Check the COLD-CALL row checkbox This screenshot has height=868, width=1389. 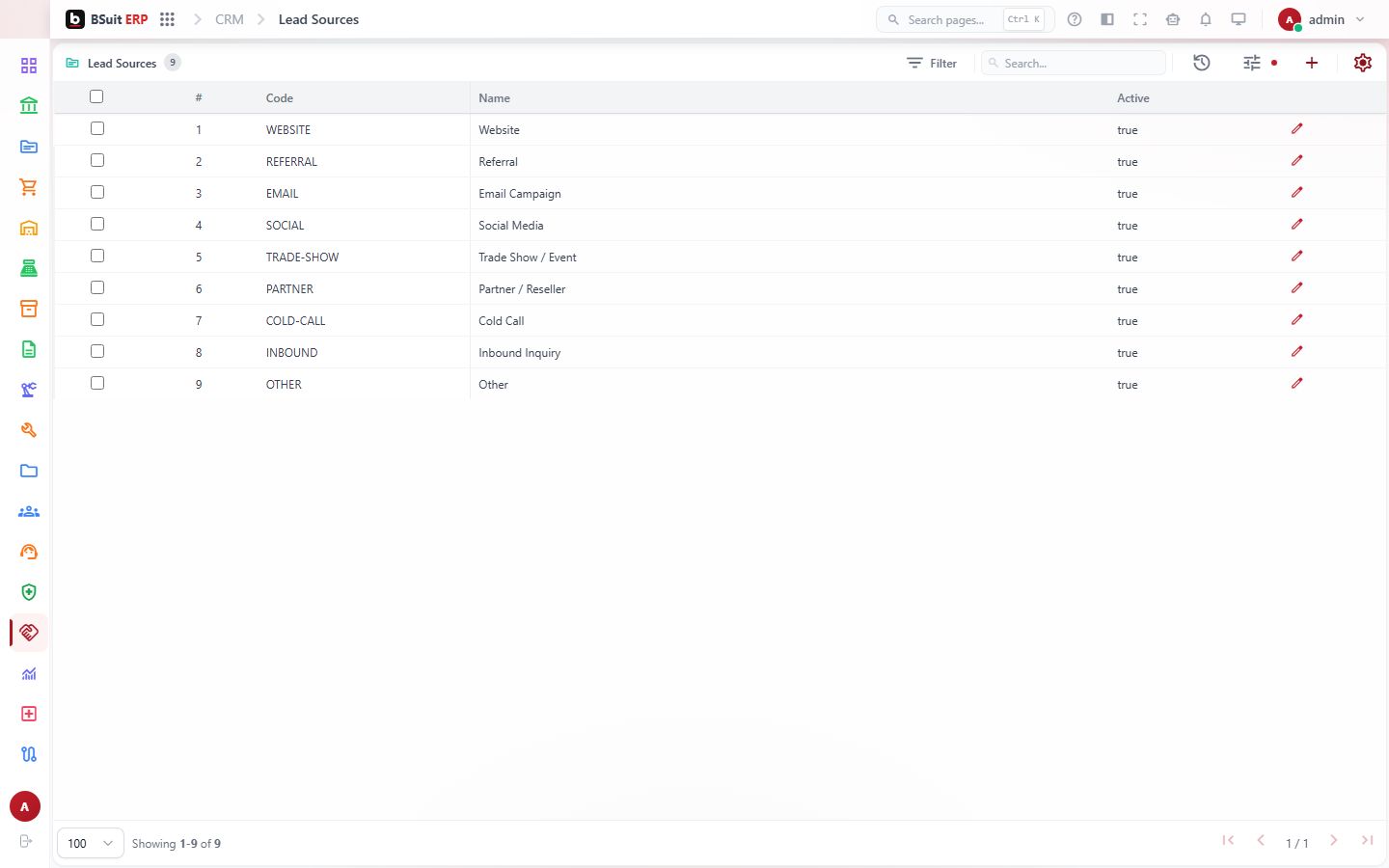97,319
